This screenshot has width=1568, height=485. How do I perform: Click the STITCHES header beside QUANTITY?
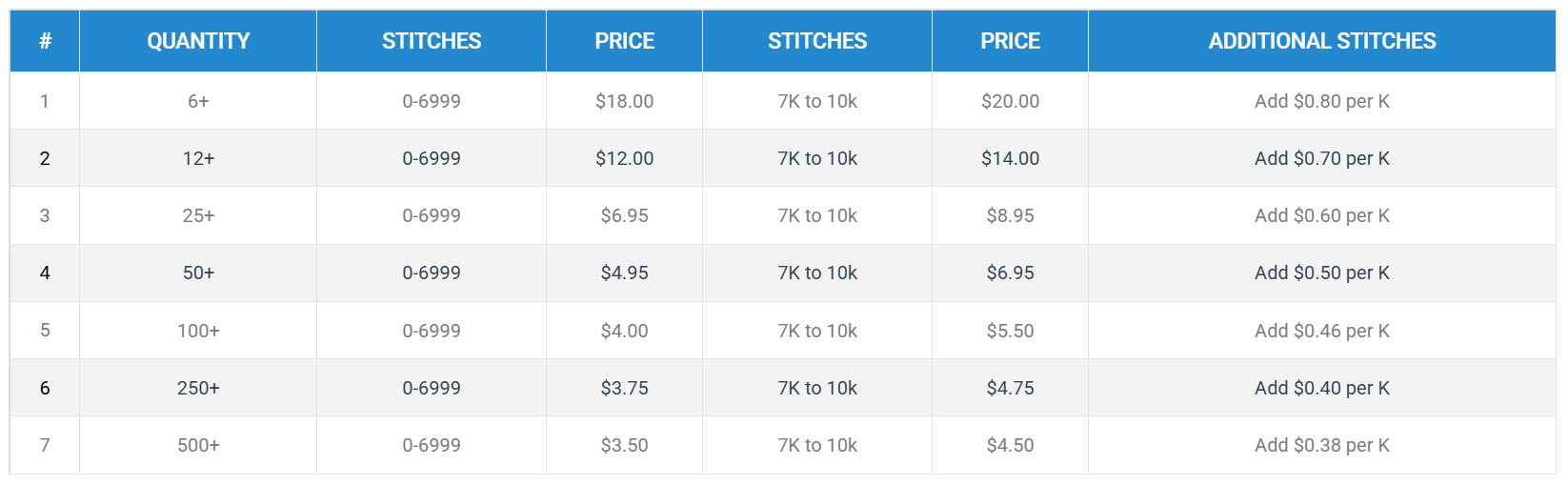point(432,41)
